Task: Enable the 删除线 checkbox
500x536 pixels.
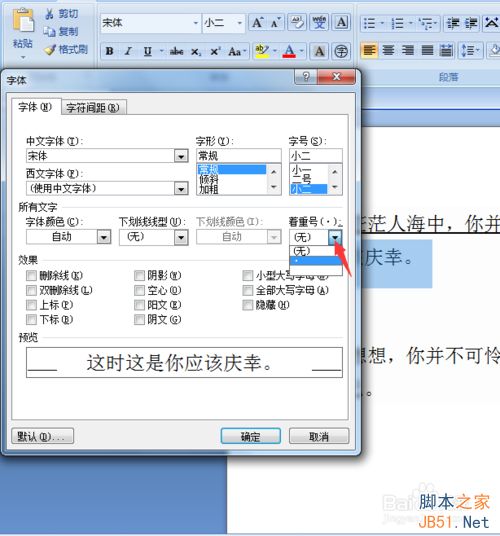Action: point(31,276)
